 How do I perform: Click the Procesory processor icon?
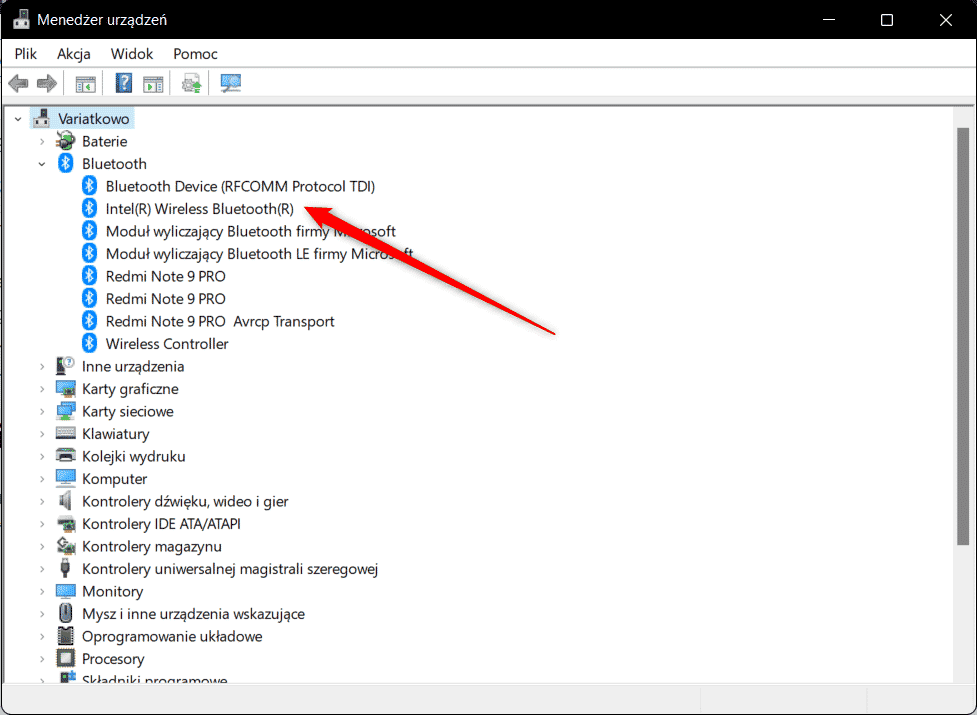pos(65,658)
